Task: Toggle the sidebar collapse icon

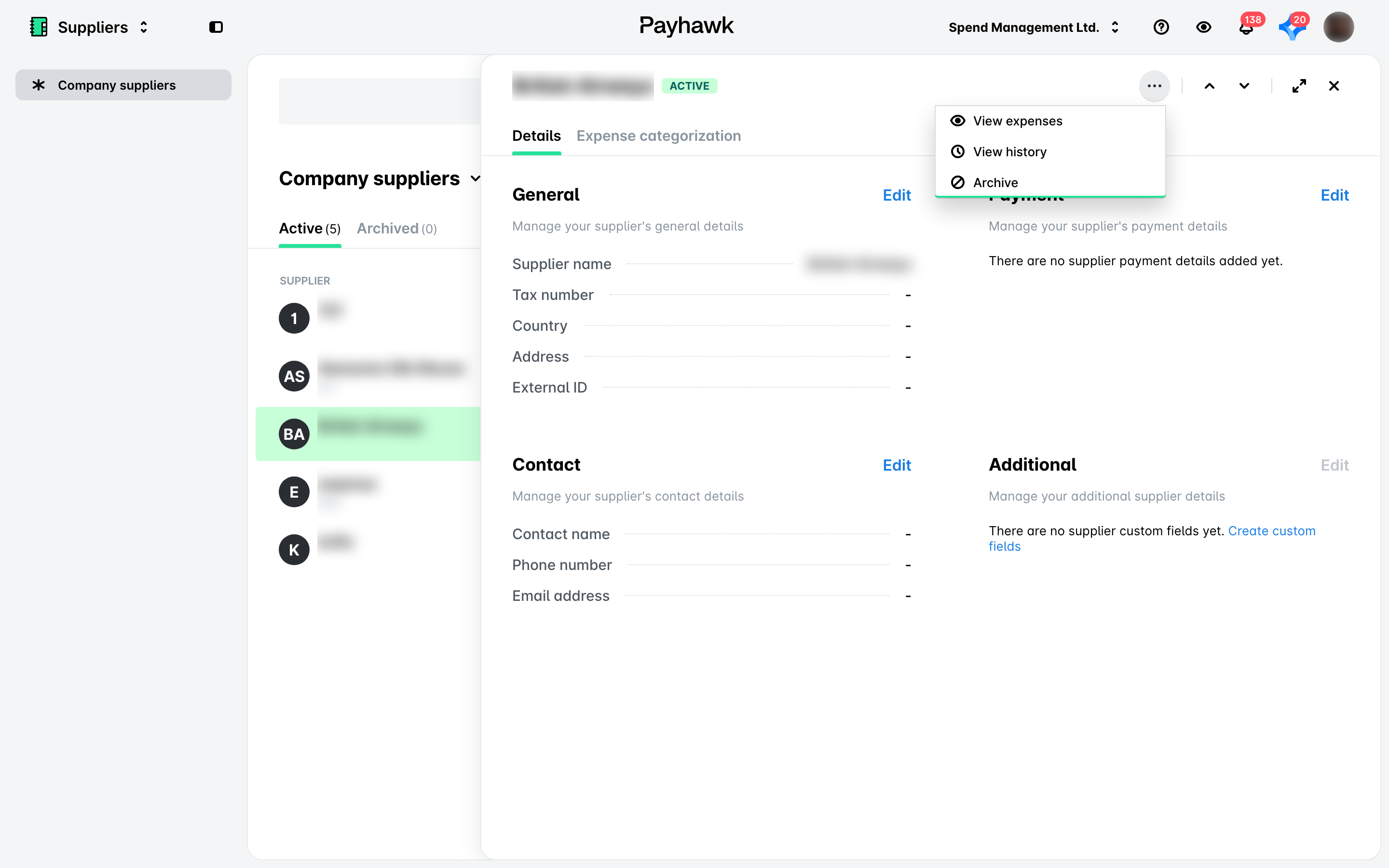Action: click(x=216, y=27)
